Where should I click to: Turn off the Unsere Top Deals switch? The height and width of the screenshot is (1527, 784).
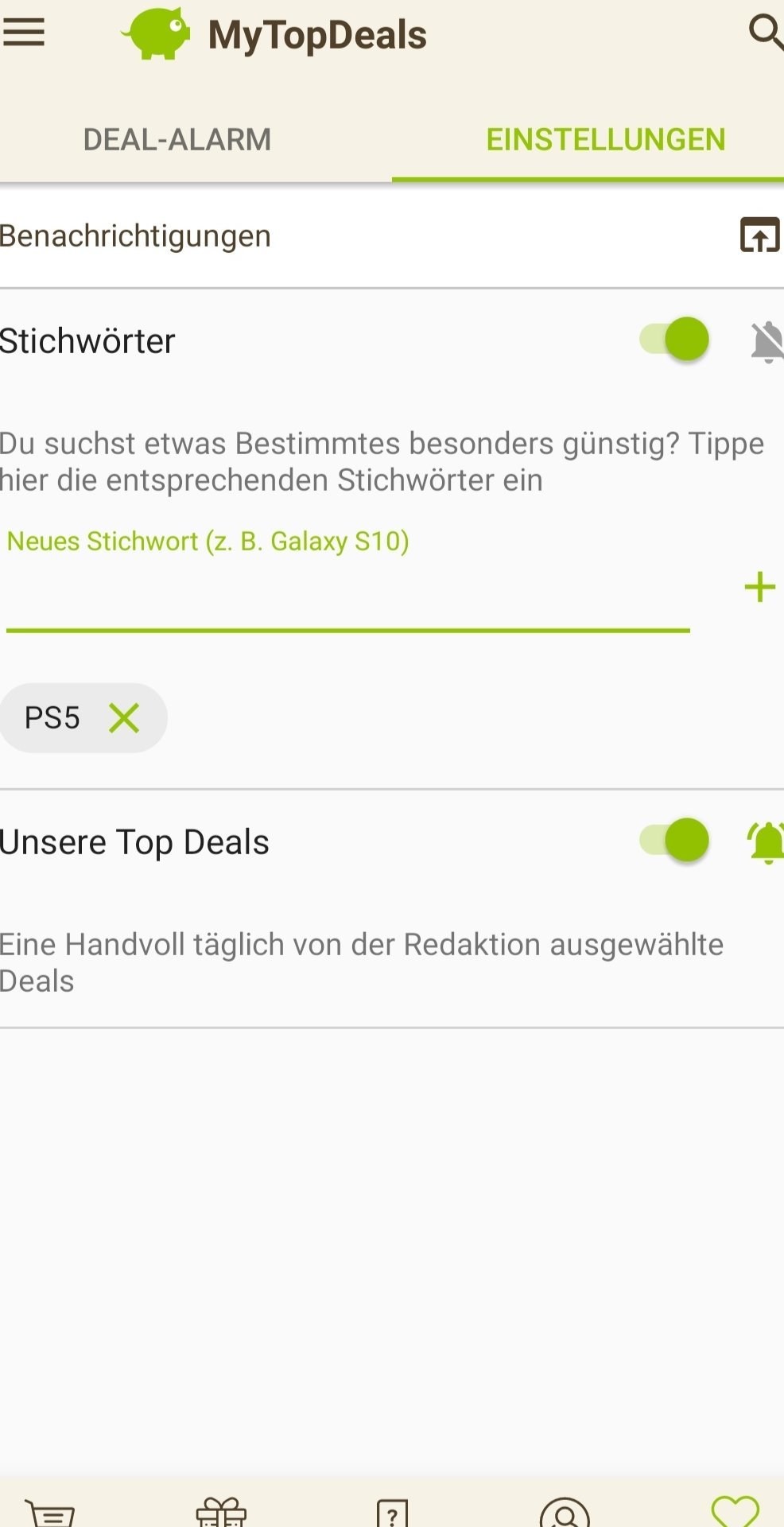tap(675, 841)
